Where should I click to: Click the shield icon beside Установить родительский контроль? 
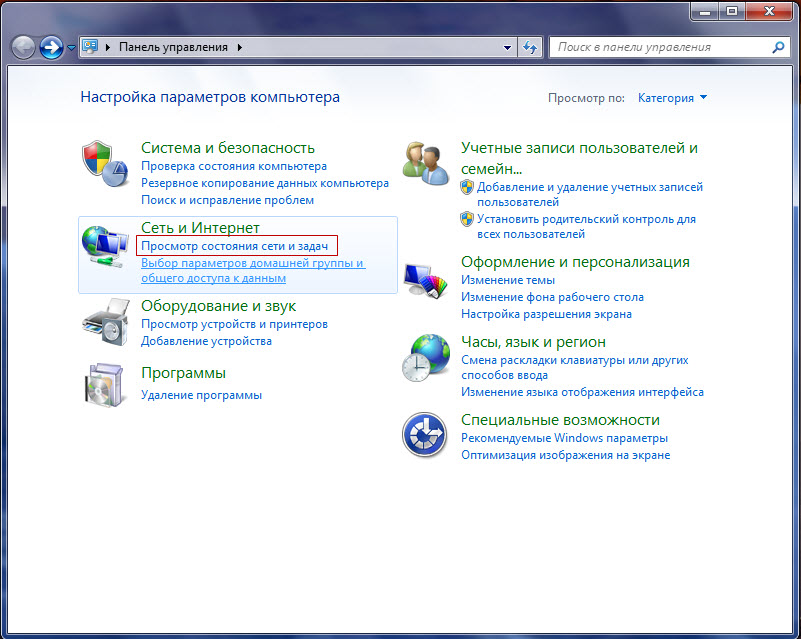467,219
